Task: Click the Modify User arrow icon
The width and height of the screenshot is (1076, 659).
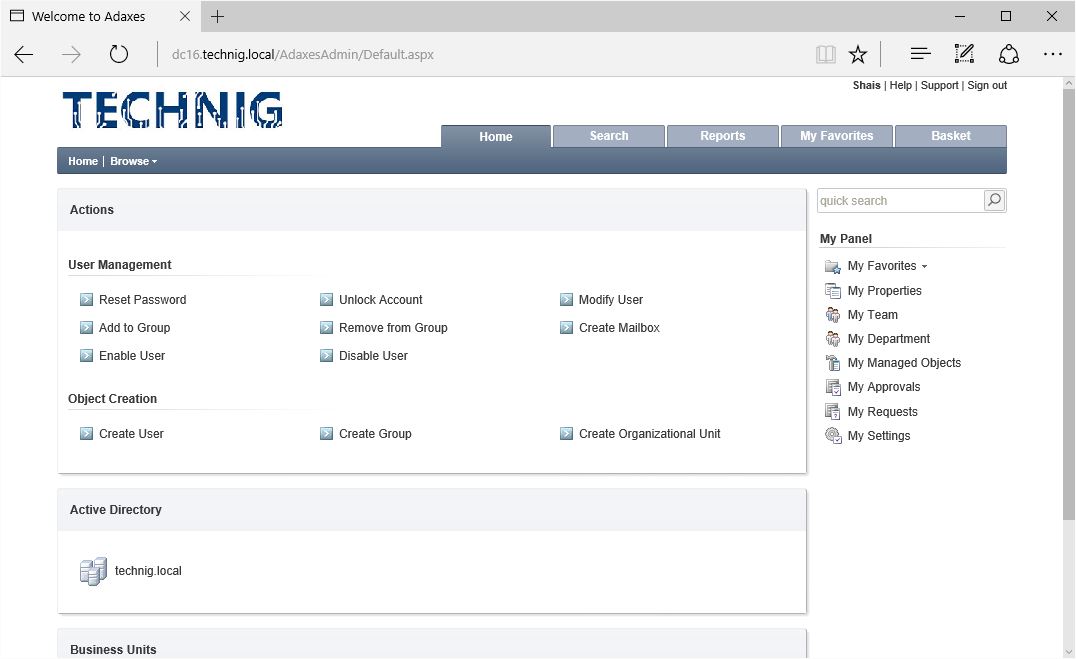Action: pos(566,299)
